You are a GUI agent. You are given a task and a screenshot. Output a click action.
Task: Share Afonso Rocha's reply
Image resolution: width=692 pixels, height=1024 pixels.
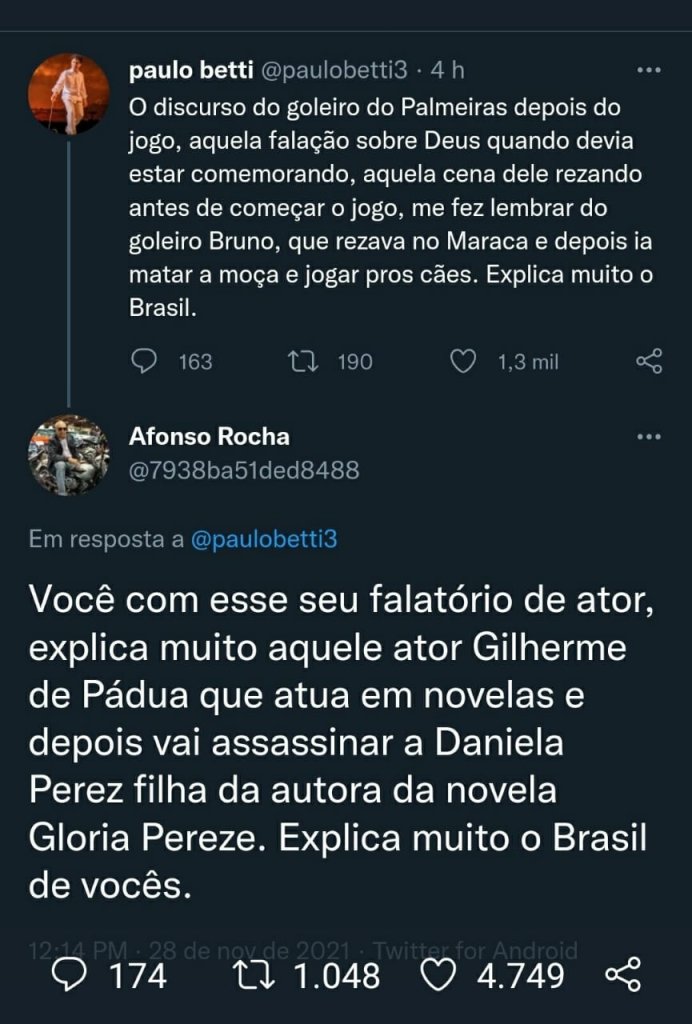click(624, 975)
